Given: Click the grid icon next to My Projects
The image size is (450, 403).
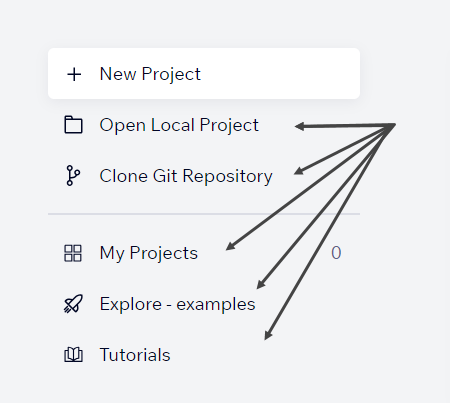Looking at the screenshot, I should [x=73, y=253].
